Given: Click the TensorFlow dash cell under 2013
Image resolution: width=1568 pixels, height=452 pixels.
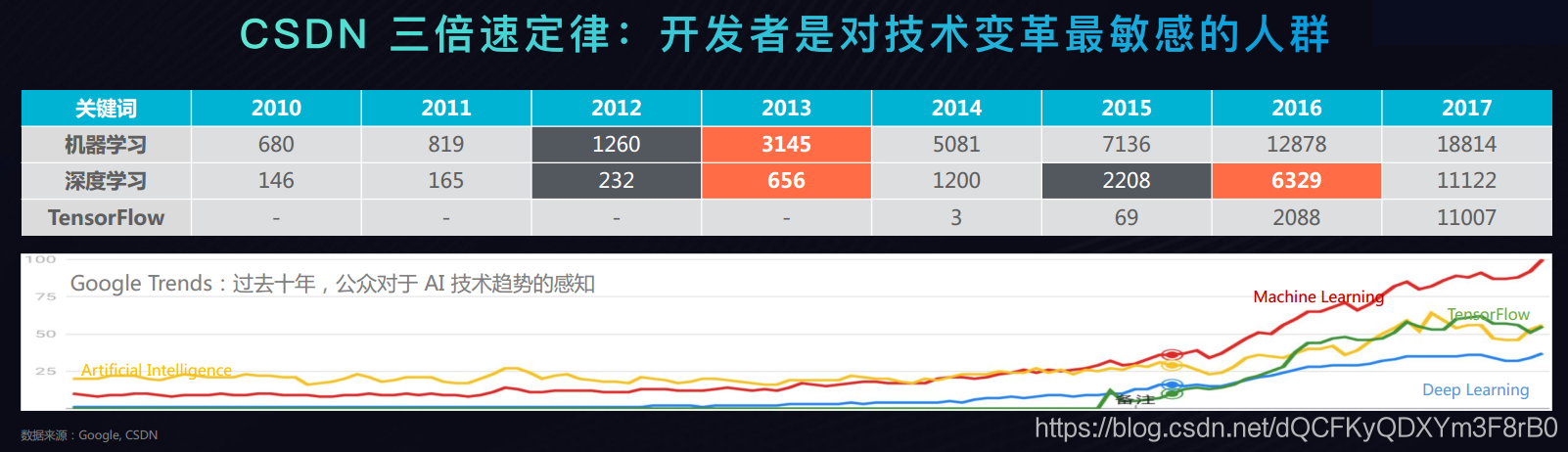Looking at the screenshot, I should point(787,217).
